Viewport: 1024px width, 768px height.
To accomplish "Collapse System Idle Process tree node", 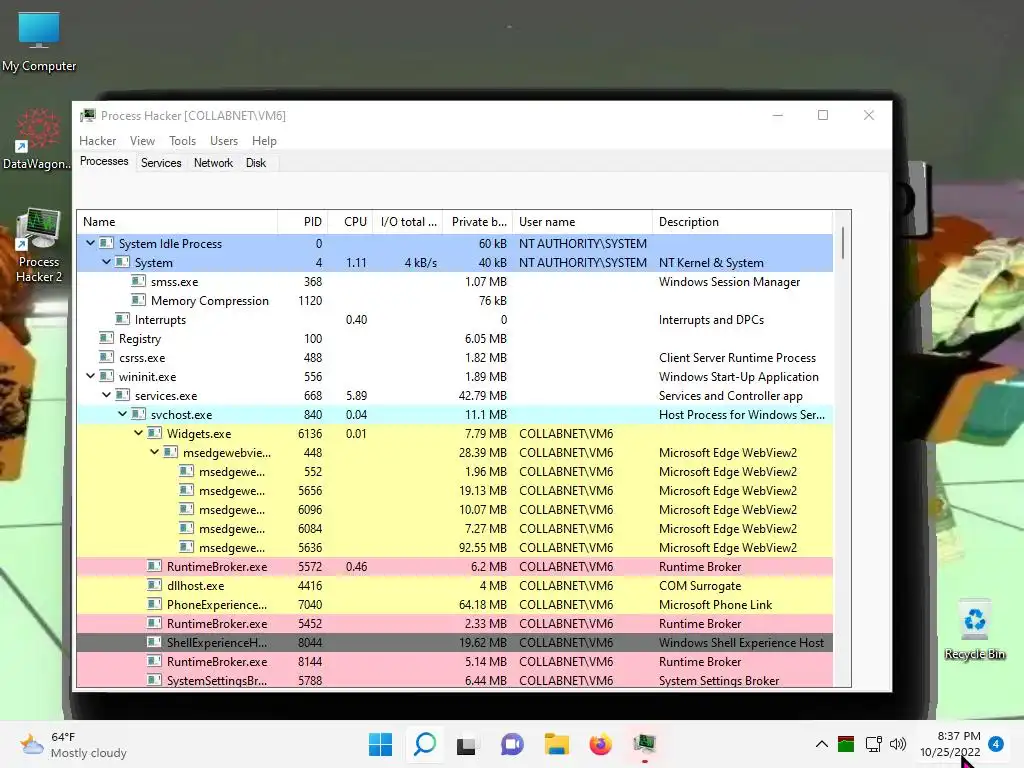I will click(90, 243).
